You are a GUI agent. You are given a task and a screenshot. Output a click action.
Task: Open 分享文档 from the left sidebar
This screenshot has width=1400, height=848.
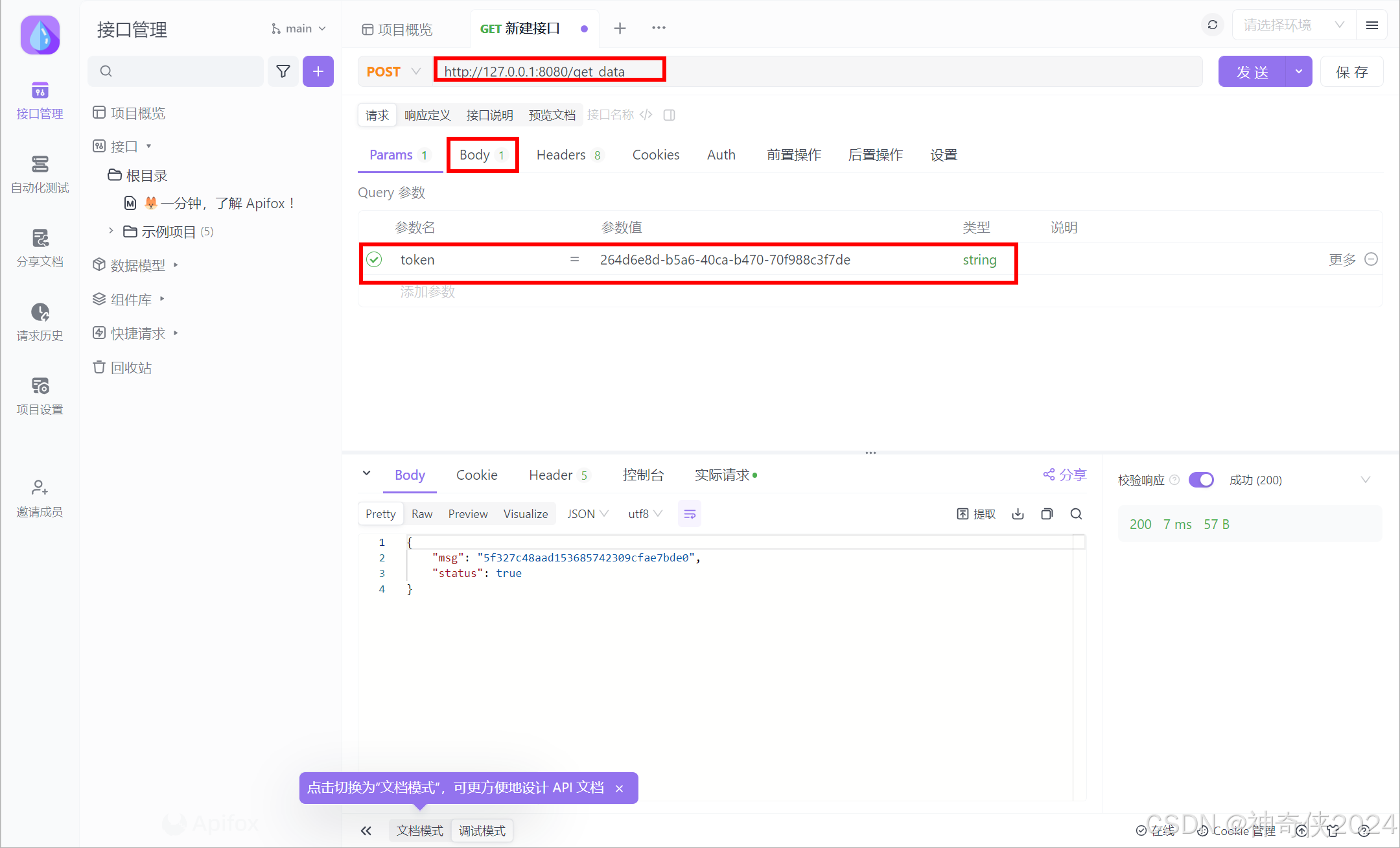(x=40, y=248)
